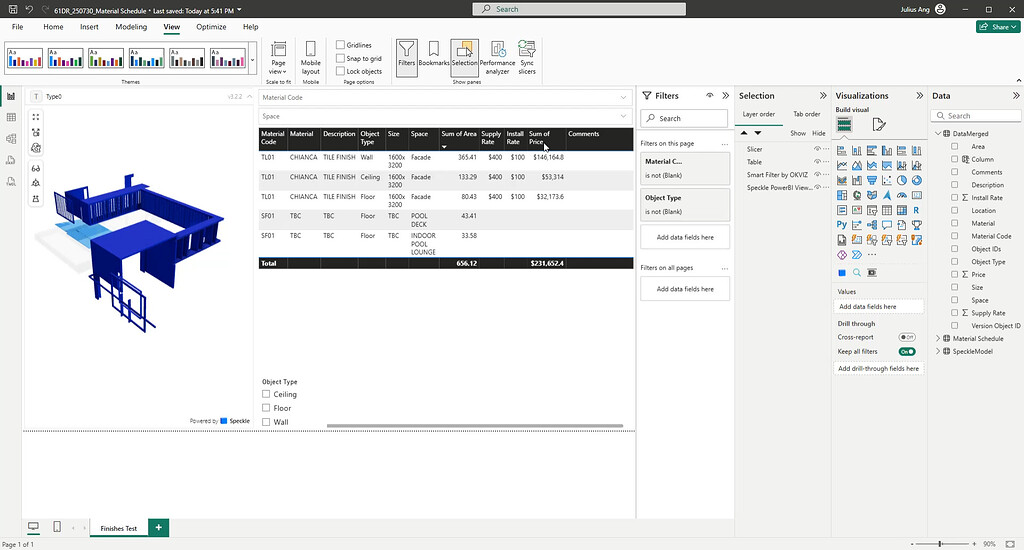1024x550 pixels.
Task: Click the Filters pane search box
Action: pos(684,118)
